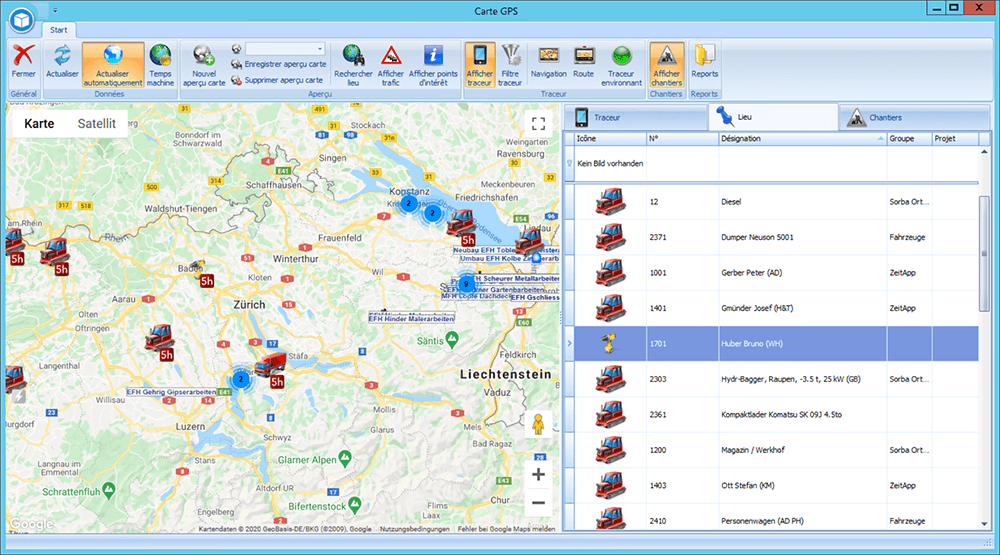Open Nutzungsbedingungen link
Image resolution: width=1000 pixels, height=555 pixels.
pos(415,529)
